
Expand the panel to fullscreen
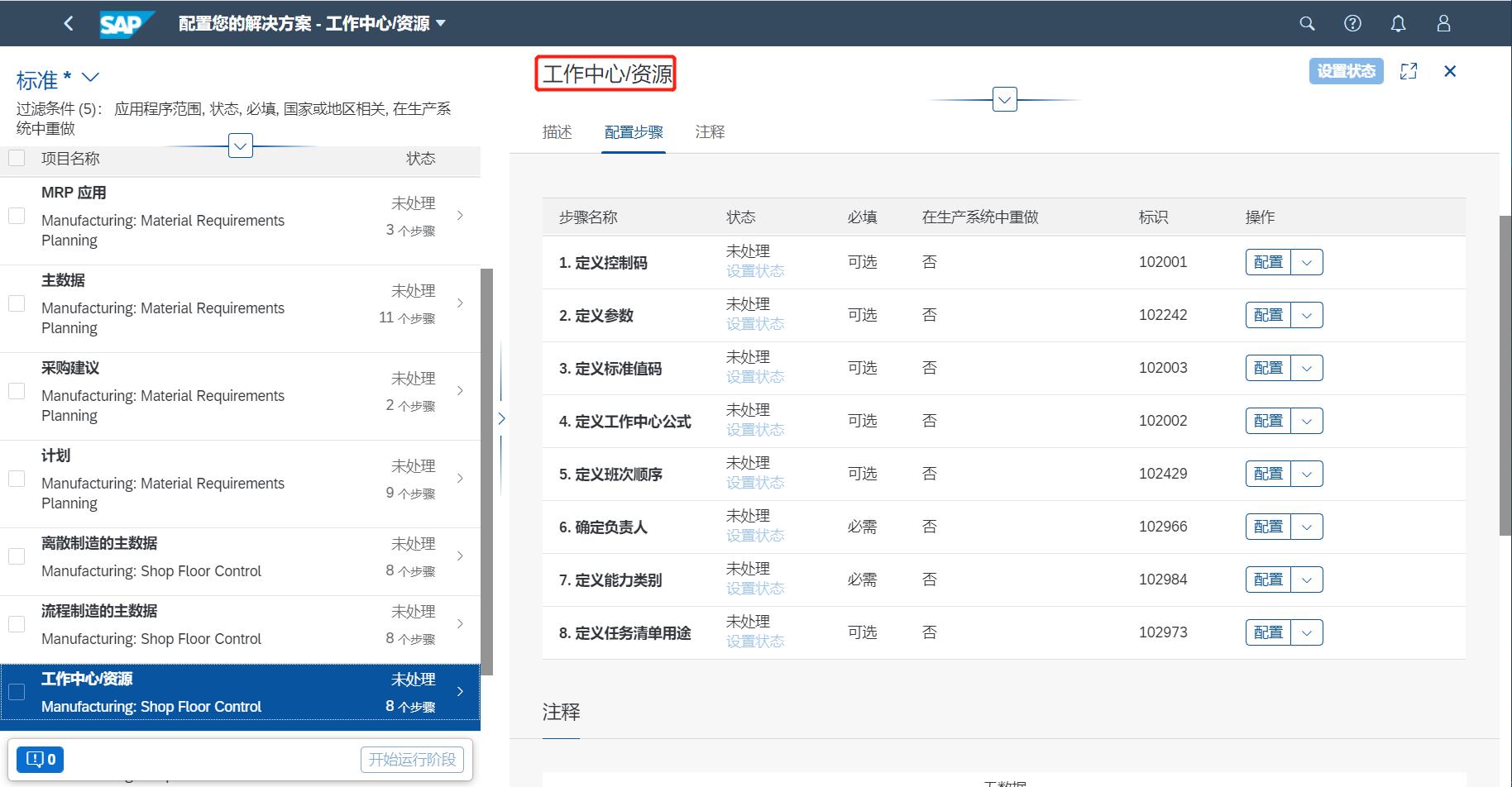[x=1409, y=71]
